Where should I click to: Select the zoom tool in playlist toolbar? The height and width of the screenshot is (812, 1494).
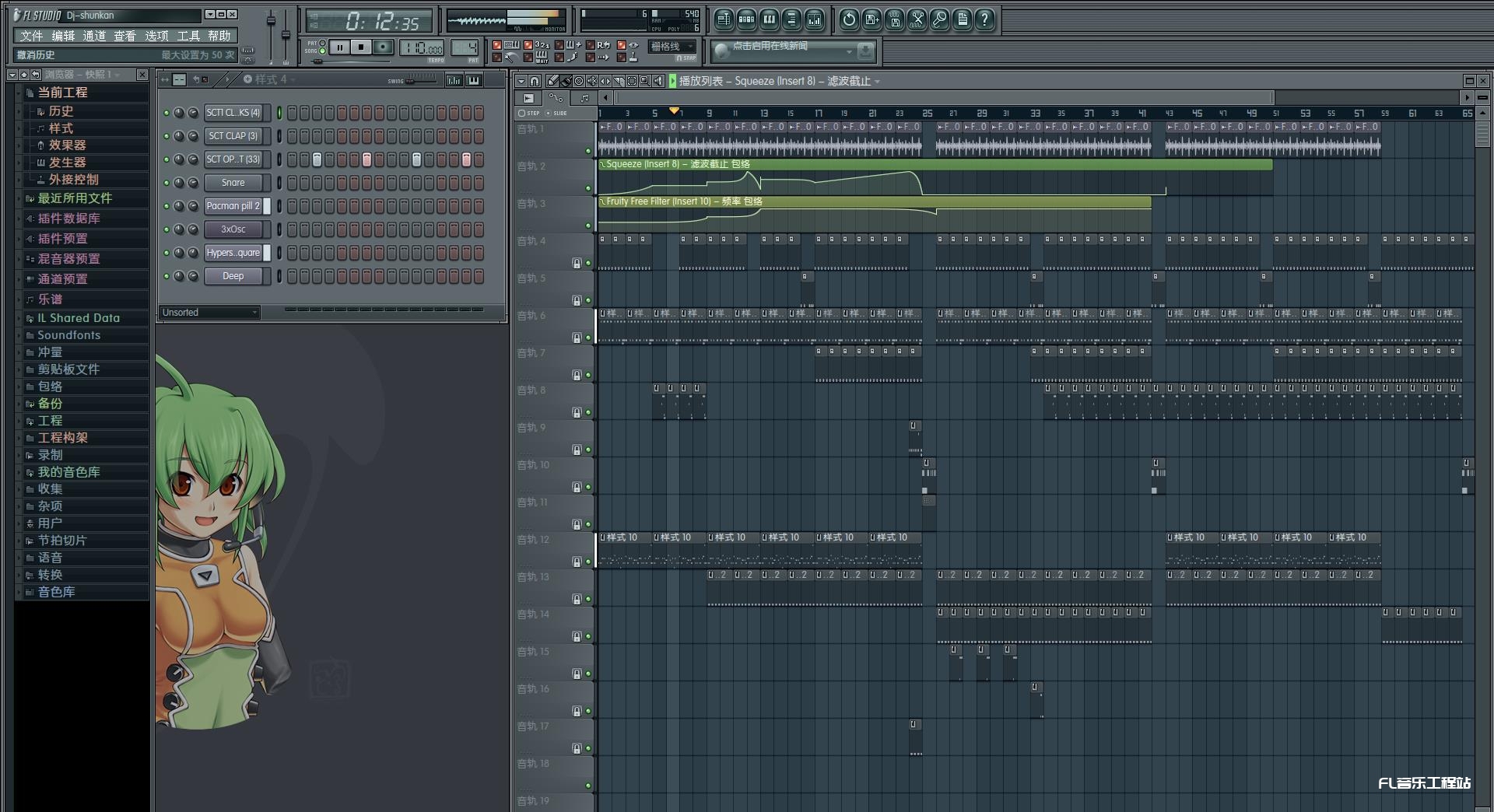click(x=645, y=81)
